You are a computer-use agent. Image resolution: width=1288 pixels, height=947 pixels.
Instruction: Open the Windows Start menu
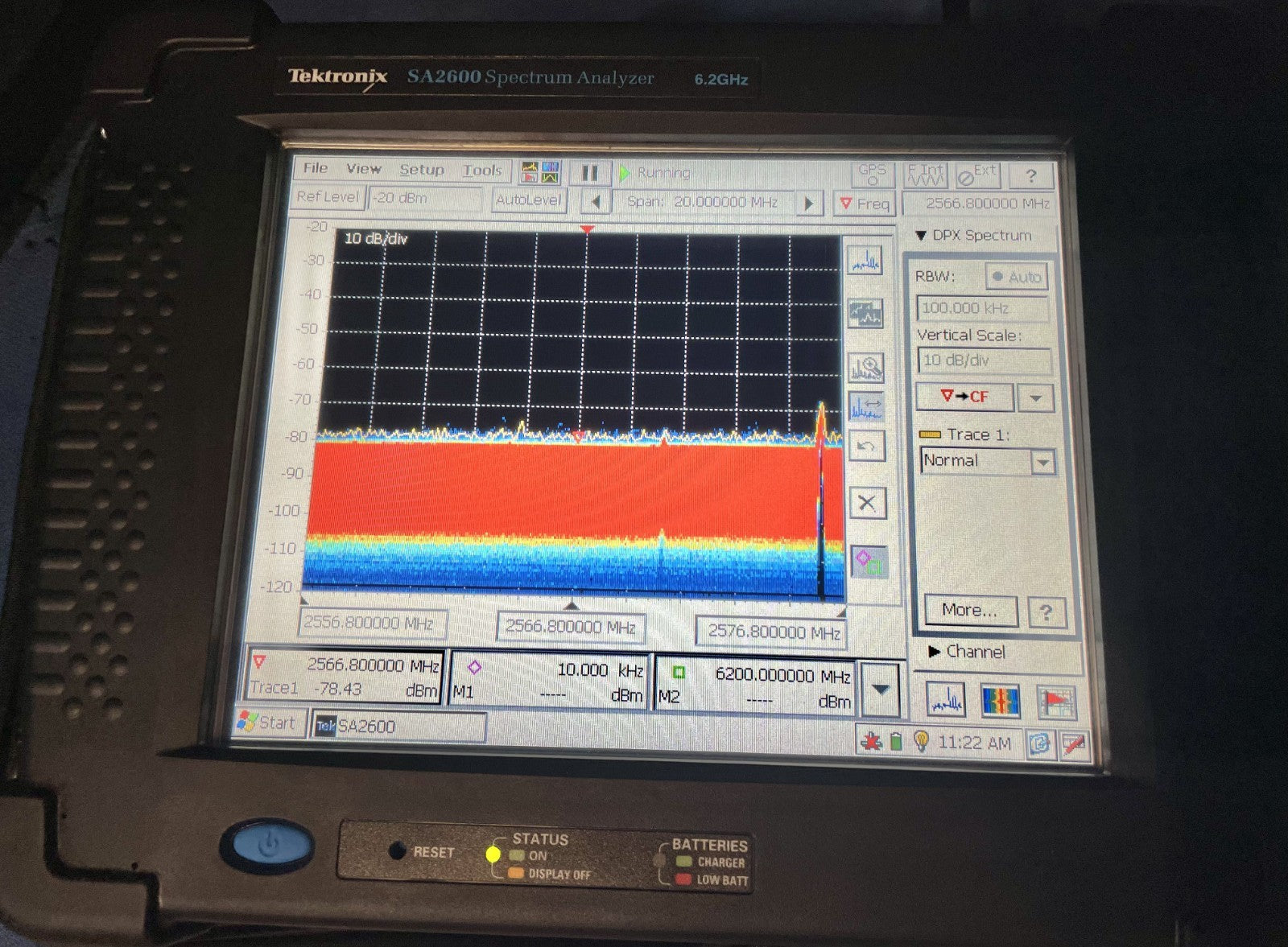[x=266, y=723]
